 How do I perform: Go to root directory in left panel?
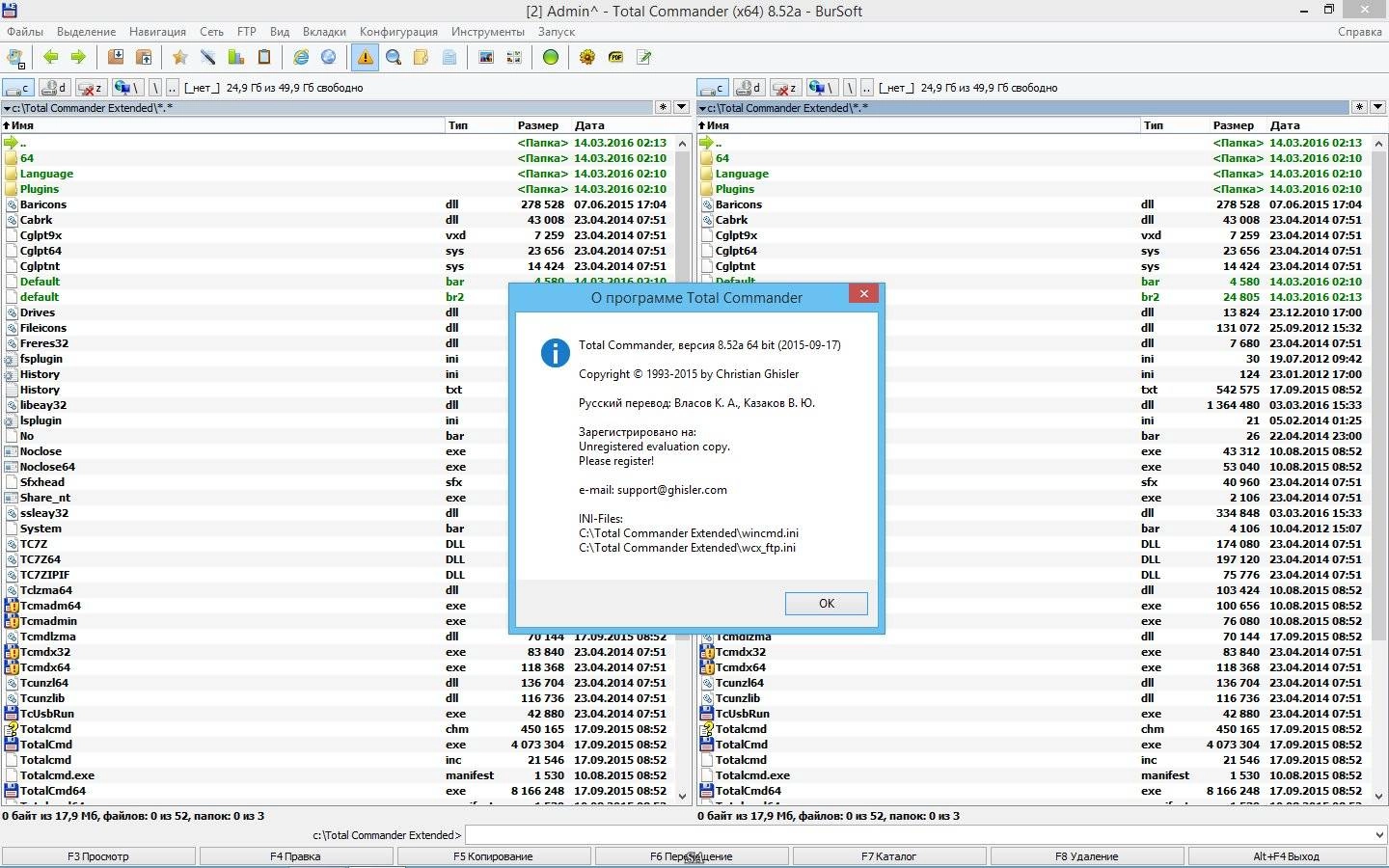(154, 88)
